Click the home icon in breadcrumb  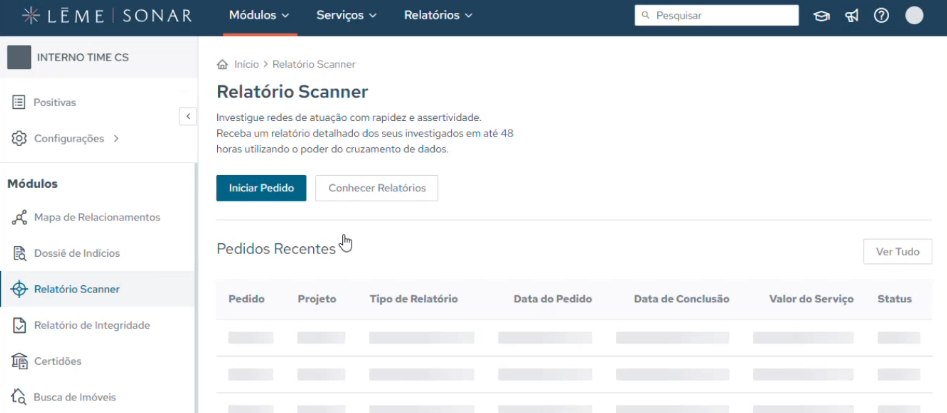[222, 65]
